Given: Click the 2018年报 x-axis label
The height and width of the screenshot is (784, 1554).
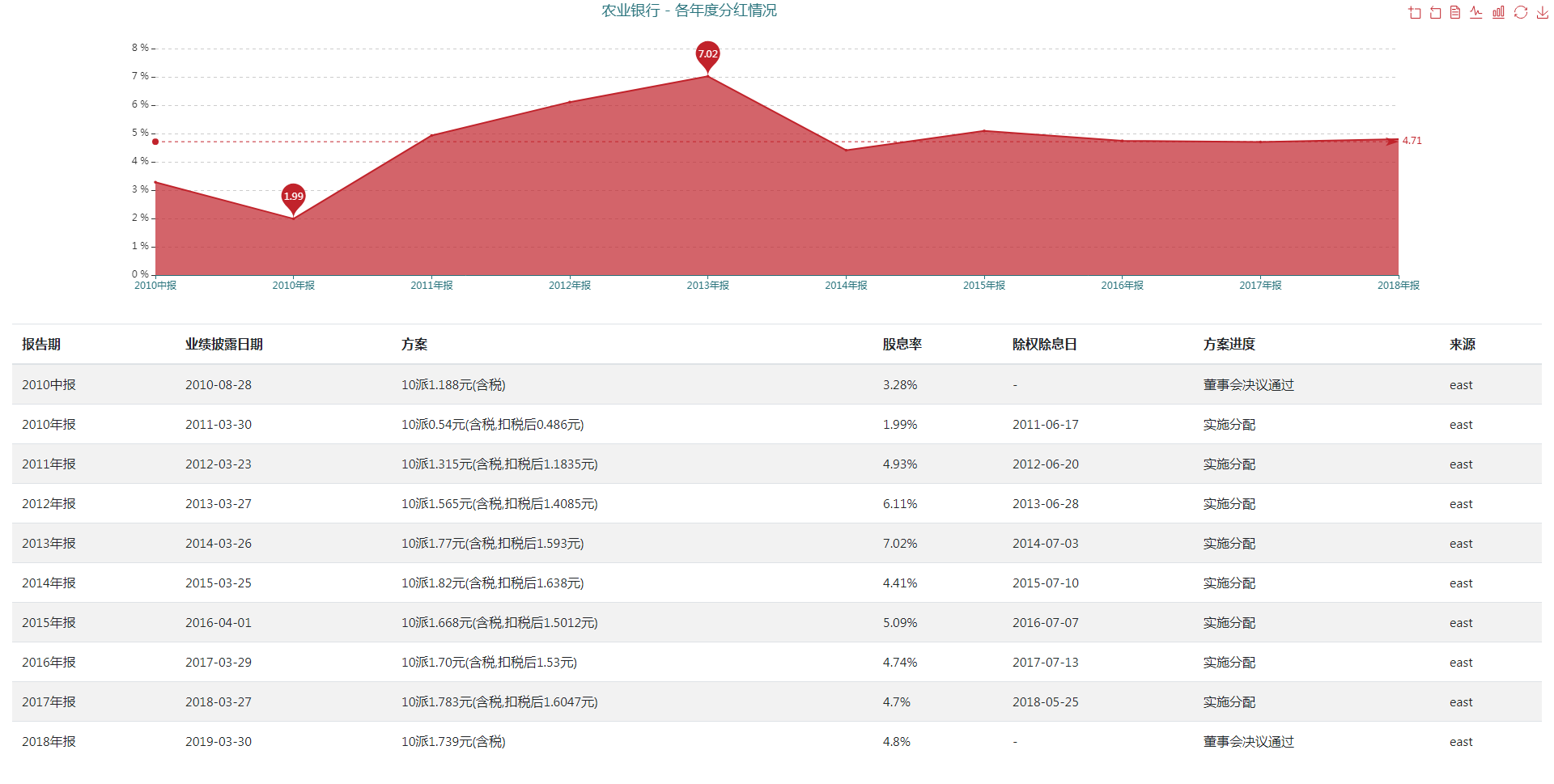Looking at the screenshot, I should click(1399, 286).
